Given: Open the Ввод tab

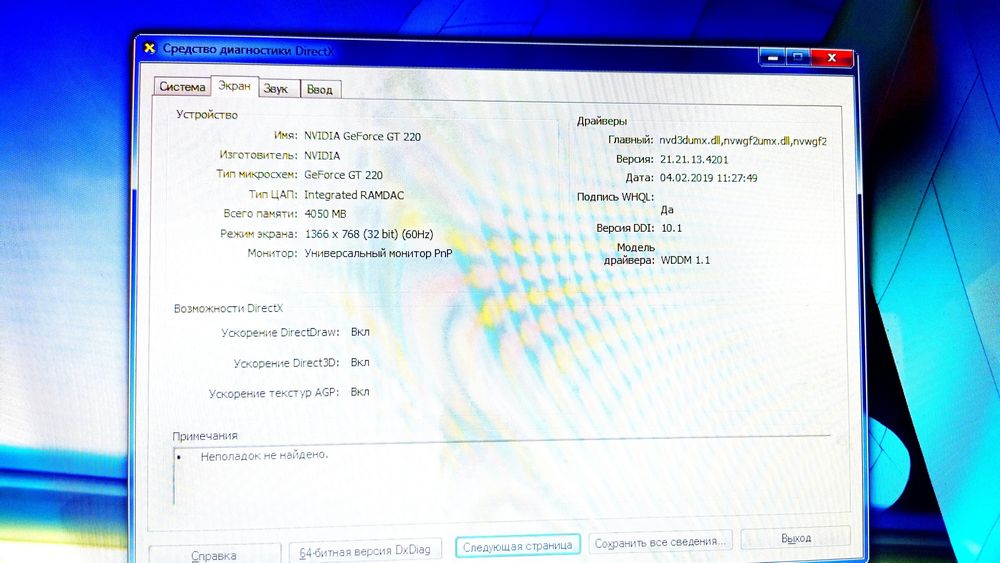Looking at the screenshot, I should [x=320, y=89].
